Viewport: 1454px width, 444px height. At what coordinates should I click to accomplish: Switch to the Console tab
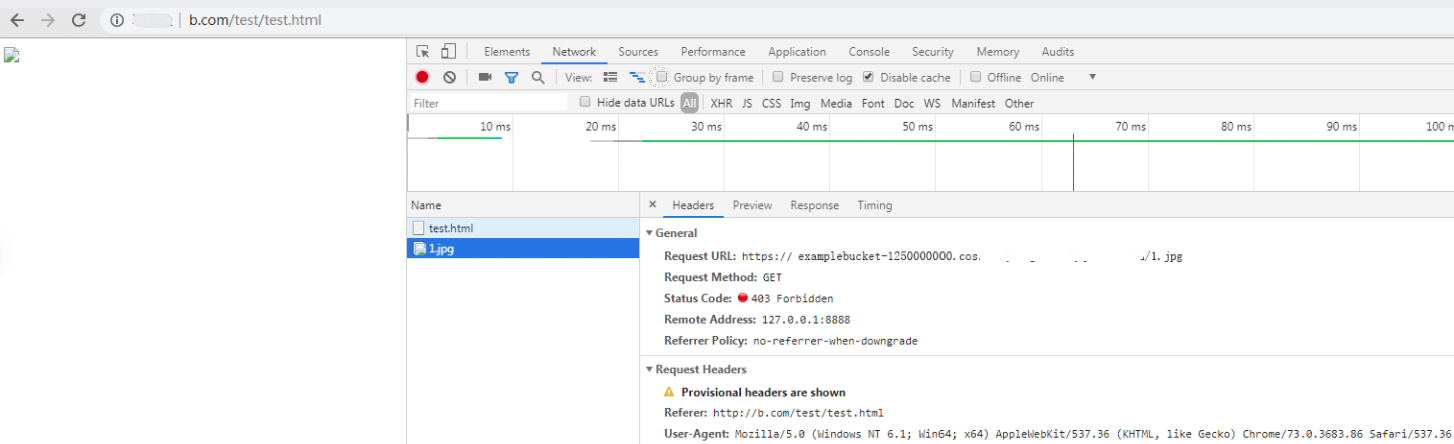[x=869, y=52]
